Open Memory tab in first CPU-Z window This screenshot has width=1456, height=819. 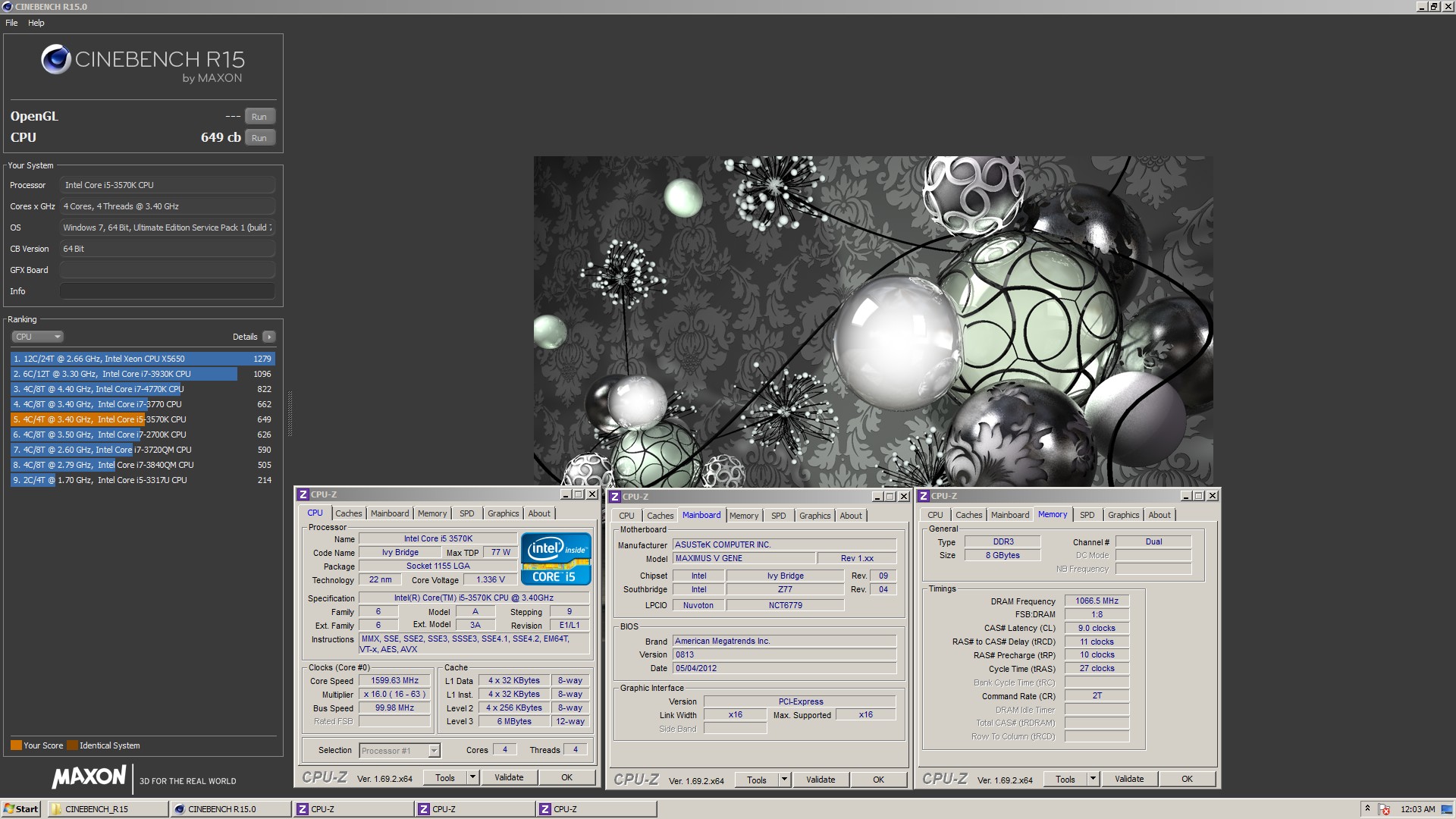(x=432, y=513)
